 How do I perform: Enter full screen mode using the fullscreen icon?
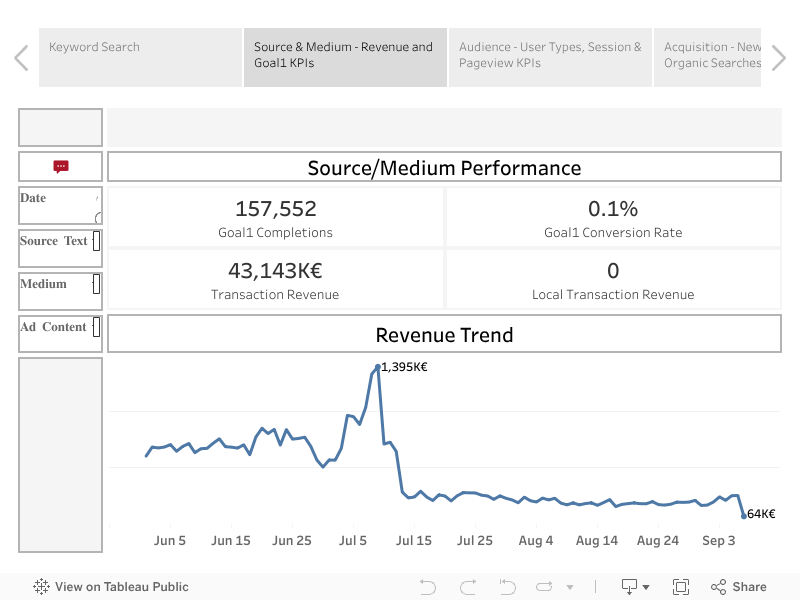(681, 587)
